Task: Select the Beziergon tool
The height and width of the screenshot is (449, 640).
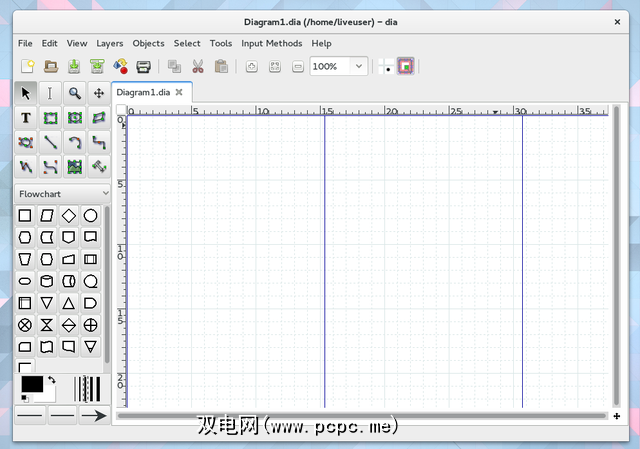Action: pos(26,142)
